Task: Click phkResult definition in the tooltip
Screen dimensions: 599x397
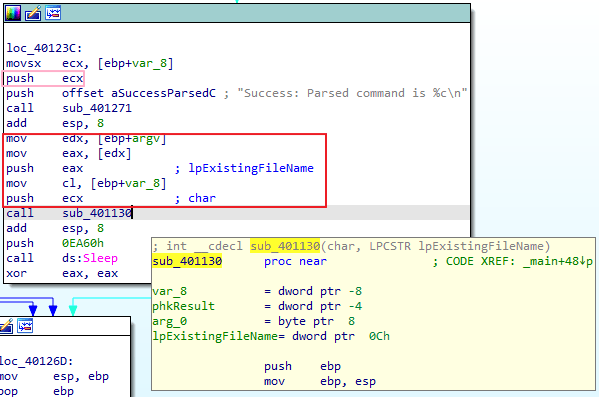Action: (x=257, y=306)
